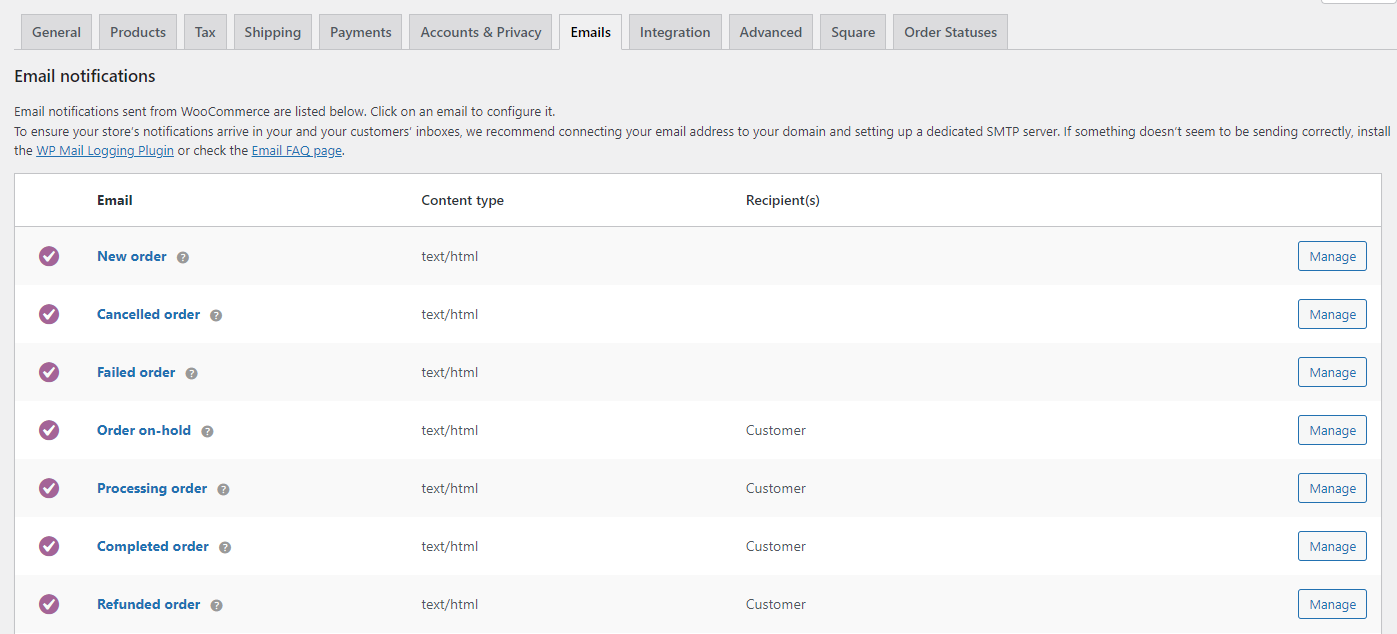Click the help icon next to Completed order
Viewport: 1397px width, 634px height.
tap(225, 547)
